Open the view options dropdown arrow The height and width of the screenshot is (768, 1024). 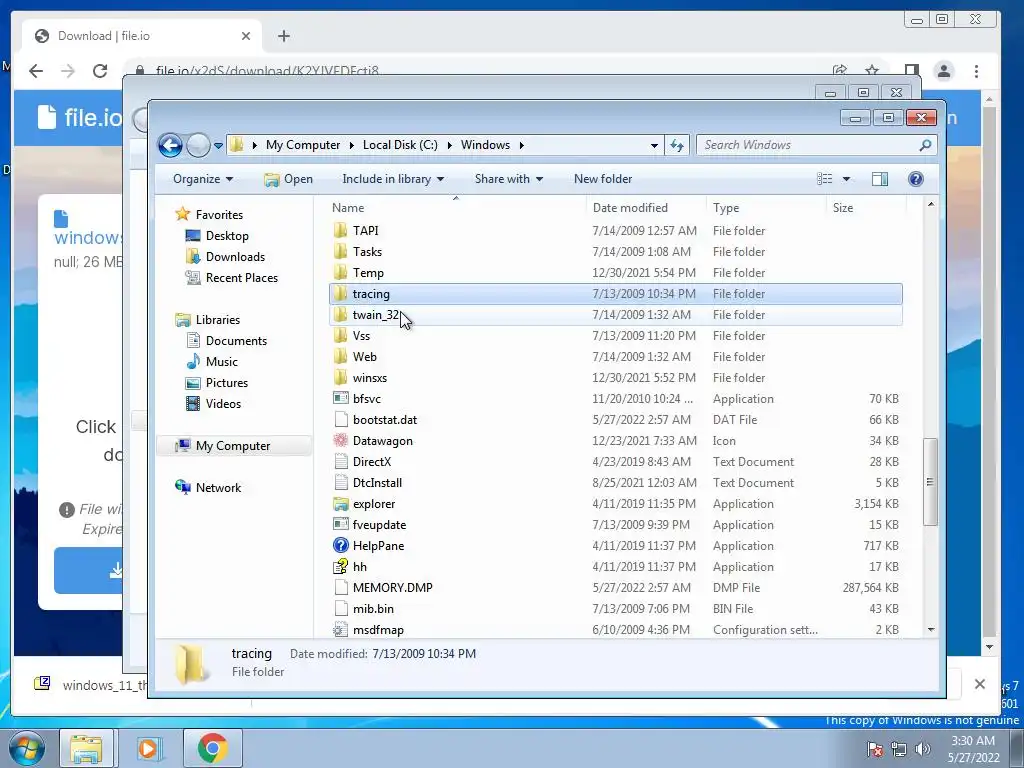[846, 179]
